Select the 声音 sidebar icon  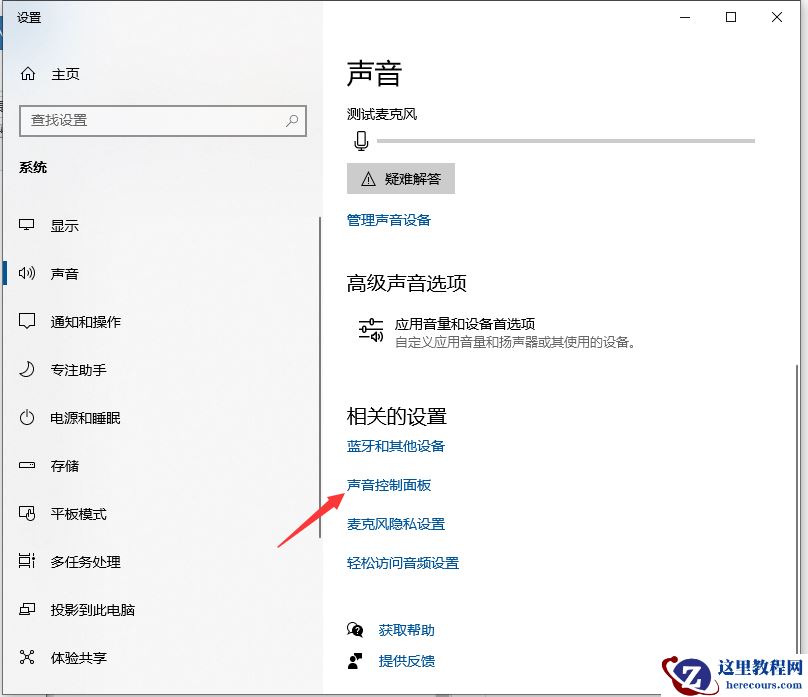[x=26, y=273]
